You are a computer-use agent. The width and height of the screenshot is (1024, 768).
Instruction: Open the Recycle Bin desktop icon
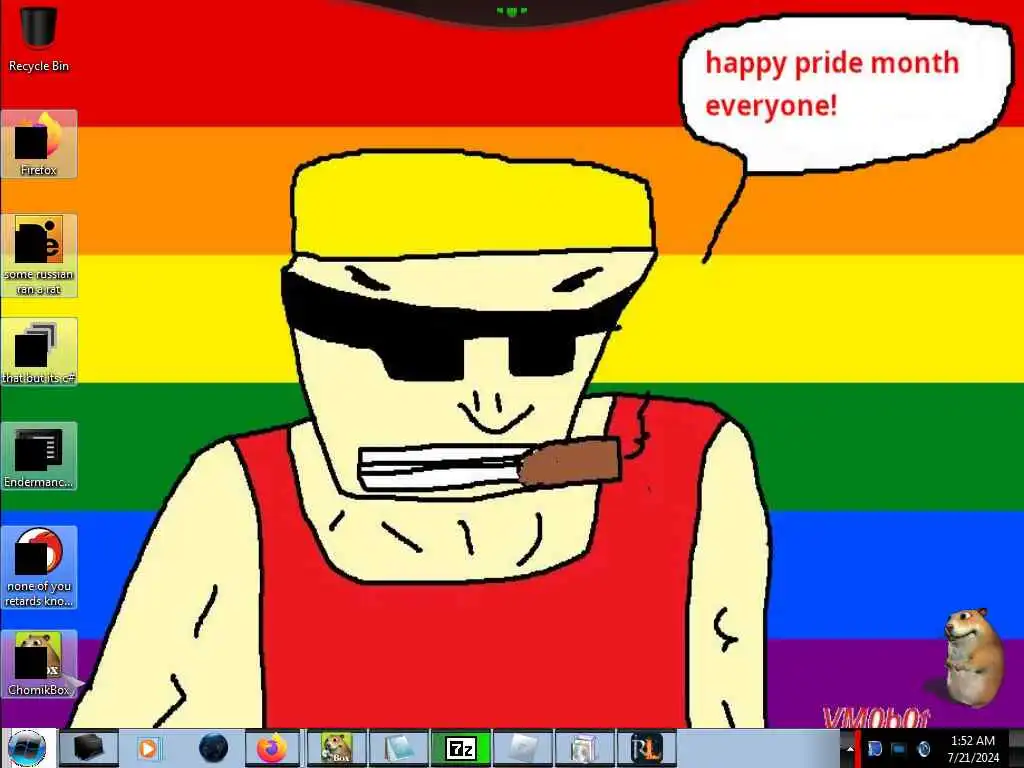pyautogui.click(x=39, y=38)
